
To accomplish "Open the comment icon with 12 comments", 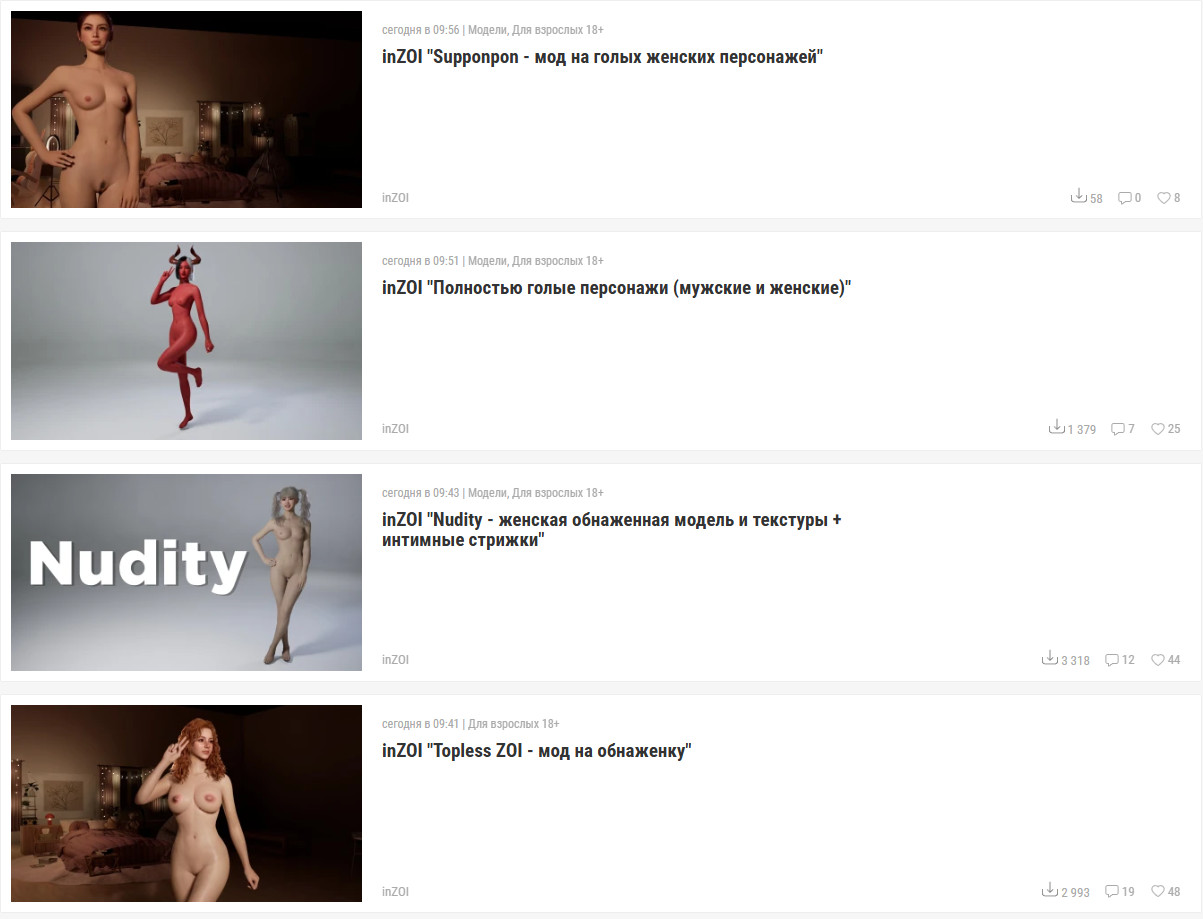I will point(1112,660).
